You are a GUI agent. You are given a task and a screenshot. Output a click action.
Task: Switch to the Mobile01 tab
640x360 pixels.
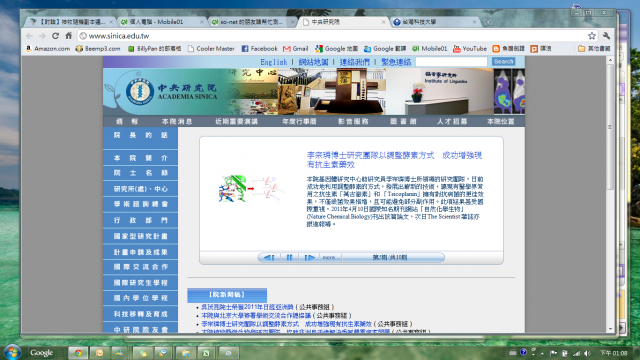[x=162, y=22]
